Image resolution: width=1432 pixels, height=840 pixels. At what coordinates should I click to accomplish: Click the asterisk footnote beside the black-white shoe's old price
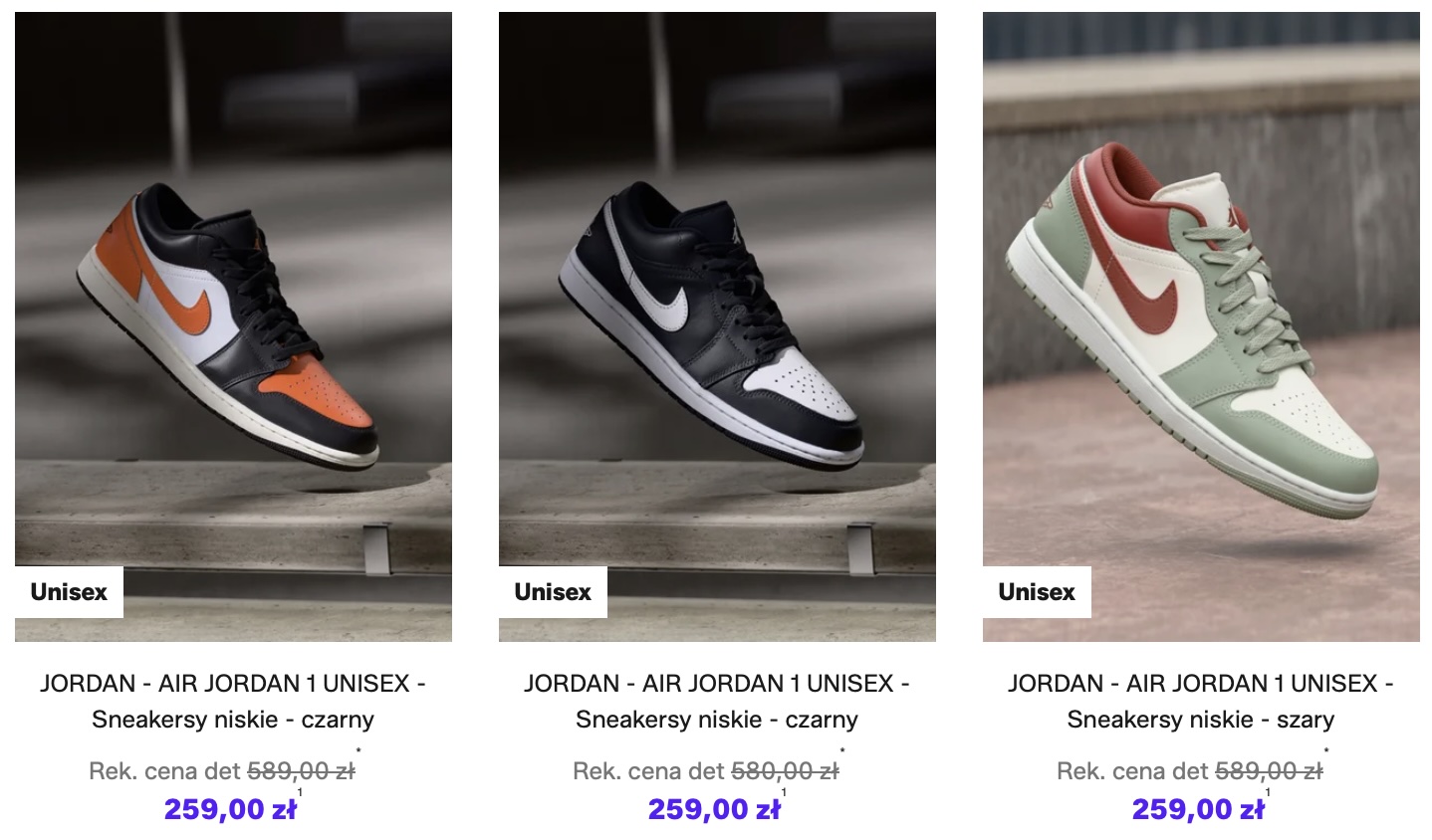tap(842, 752)
